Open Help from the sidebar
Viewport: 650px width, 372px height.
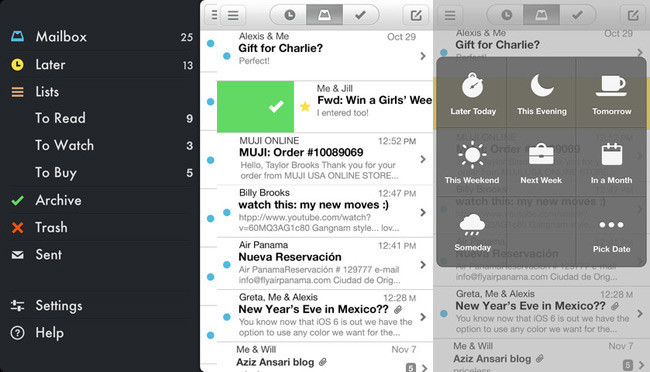101,333
